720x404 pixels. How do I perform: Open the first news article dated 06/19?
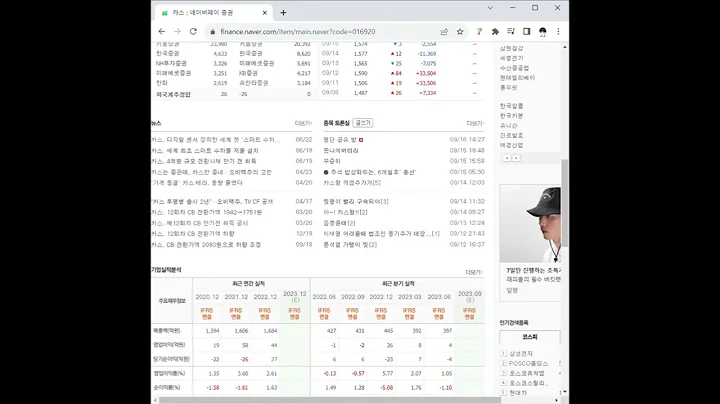point(205,151)
